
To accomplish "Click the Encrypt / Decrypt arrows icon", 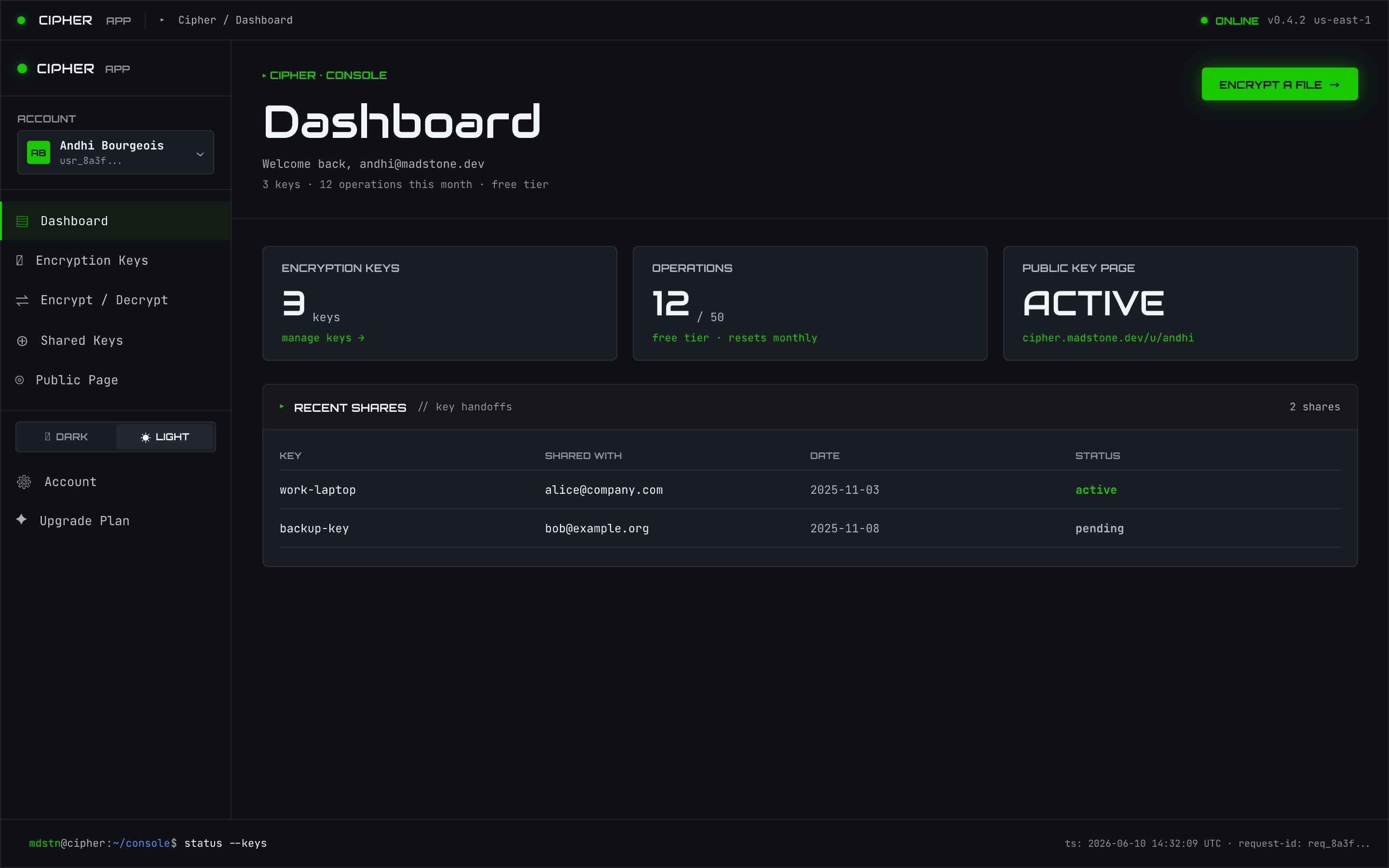I will click(22, 300).
